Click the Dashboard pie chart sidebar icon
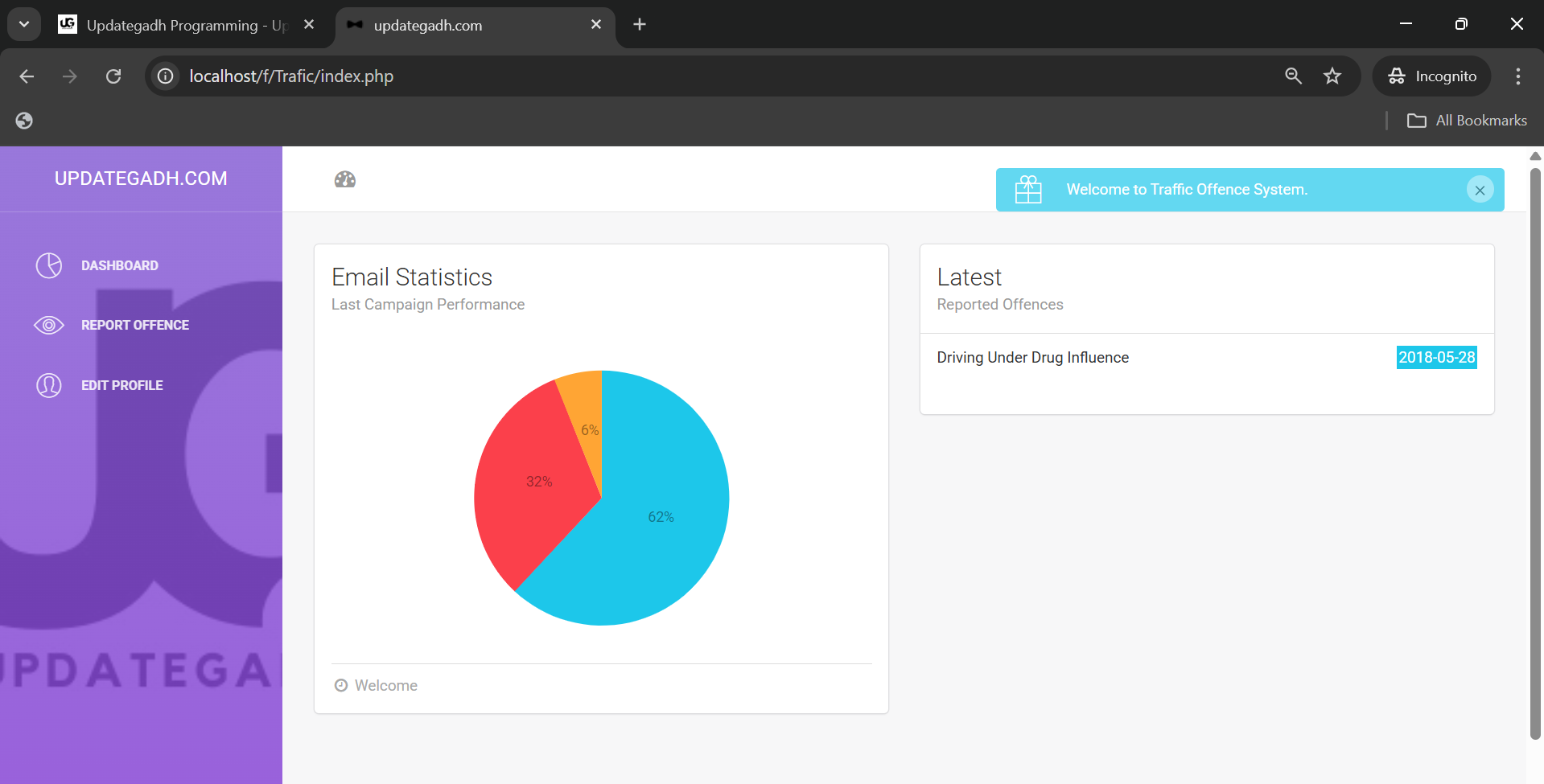This screenshot has width=1544, height=784. [49, 265]
